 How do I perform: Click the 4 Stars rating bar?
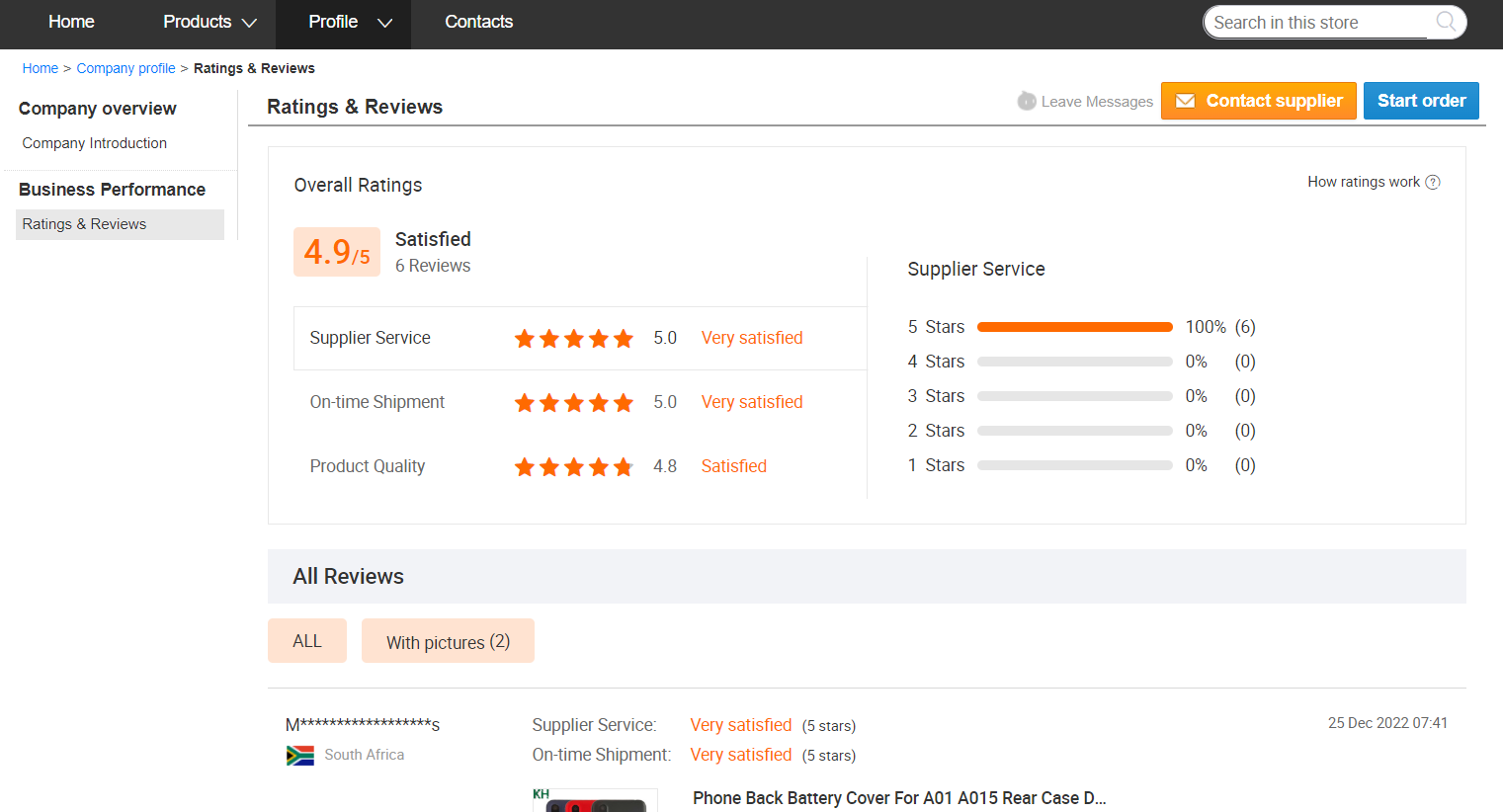pyautogui.click(x=1074, y=362)
